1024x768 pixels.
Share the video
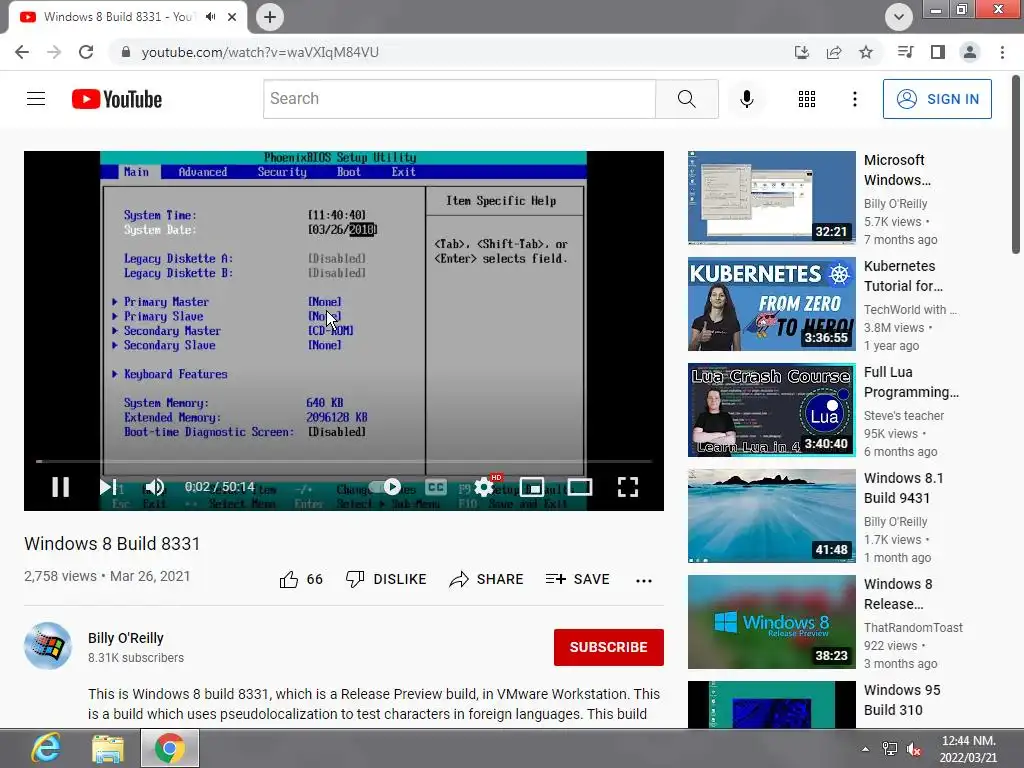pos(487,579)
